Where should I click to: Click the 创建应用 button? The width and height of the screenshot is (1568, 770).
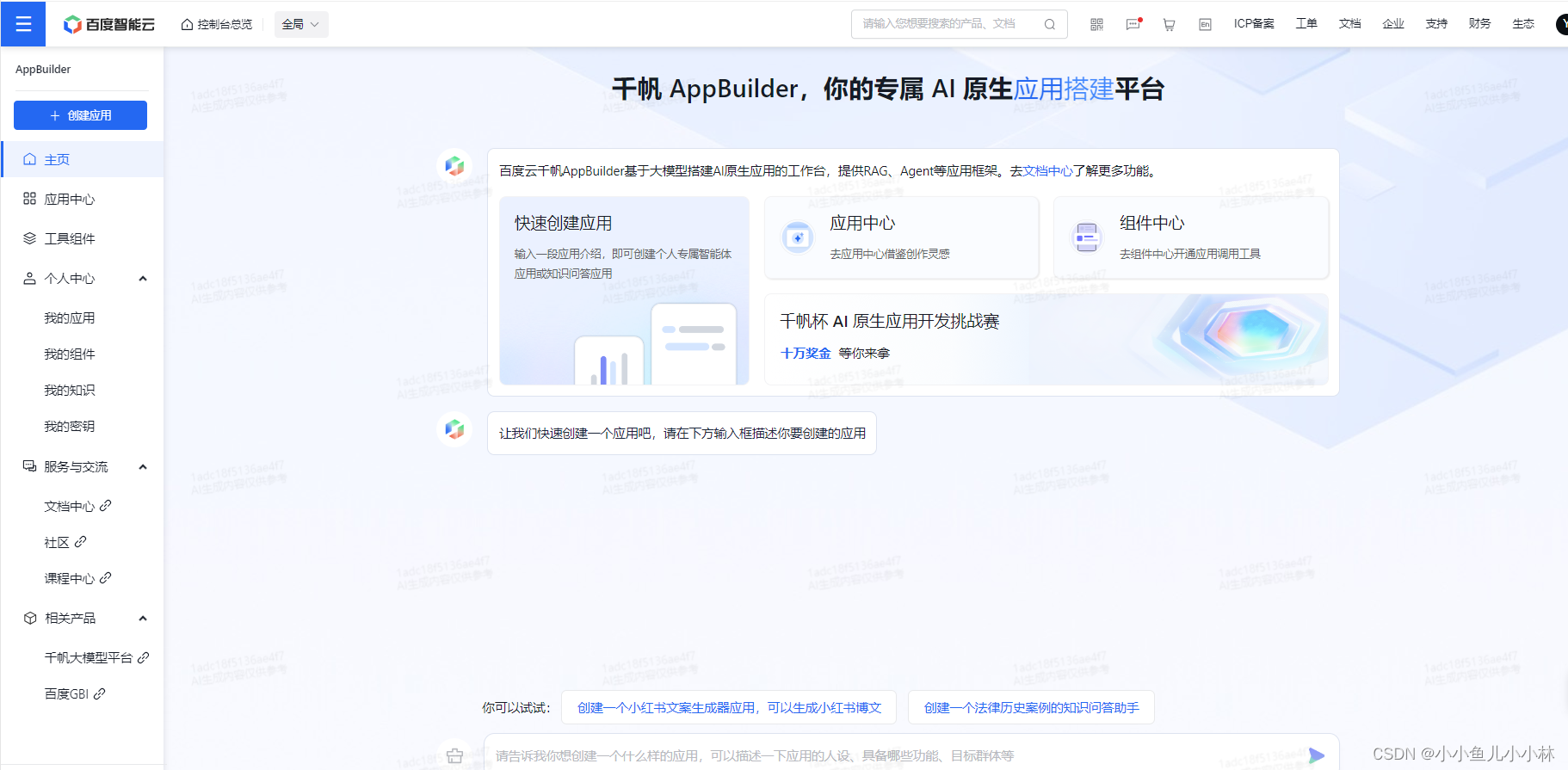coord(80,115)
